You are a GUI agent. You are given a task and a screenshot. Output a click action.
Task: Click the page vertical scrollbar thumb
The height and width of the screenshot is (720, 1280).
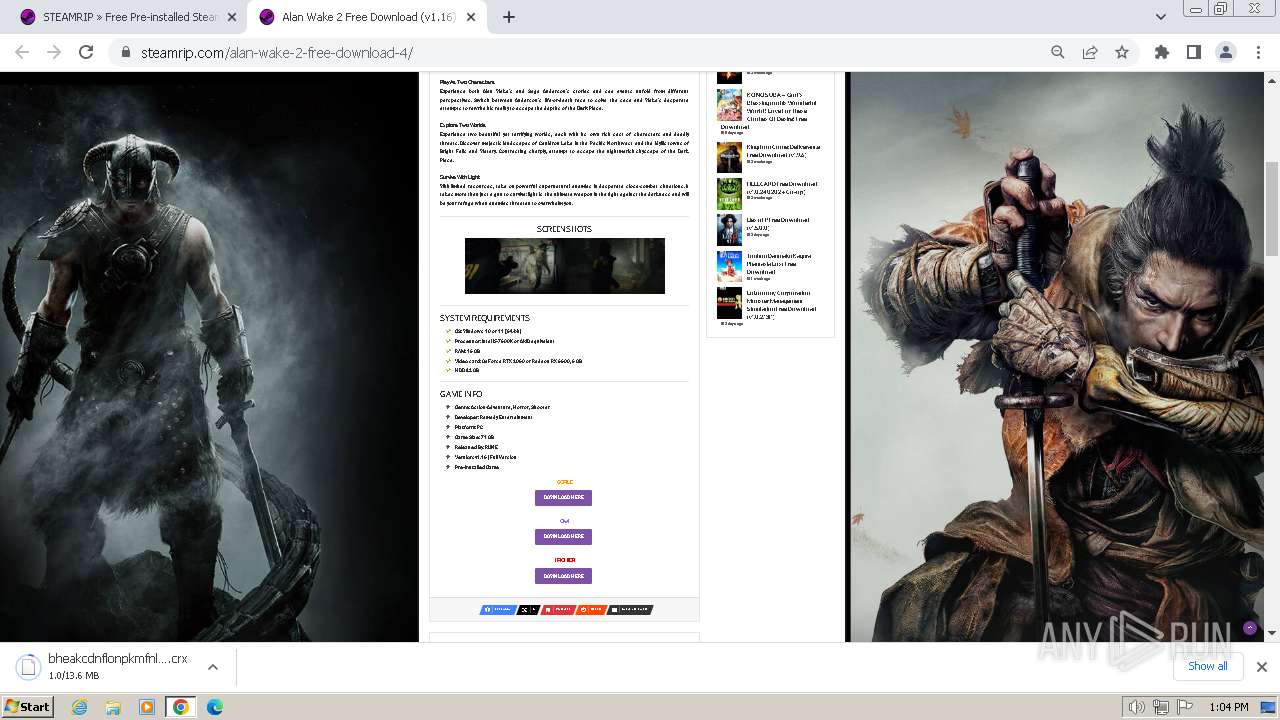[1272, 208]
